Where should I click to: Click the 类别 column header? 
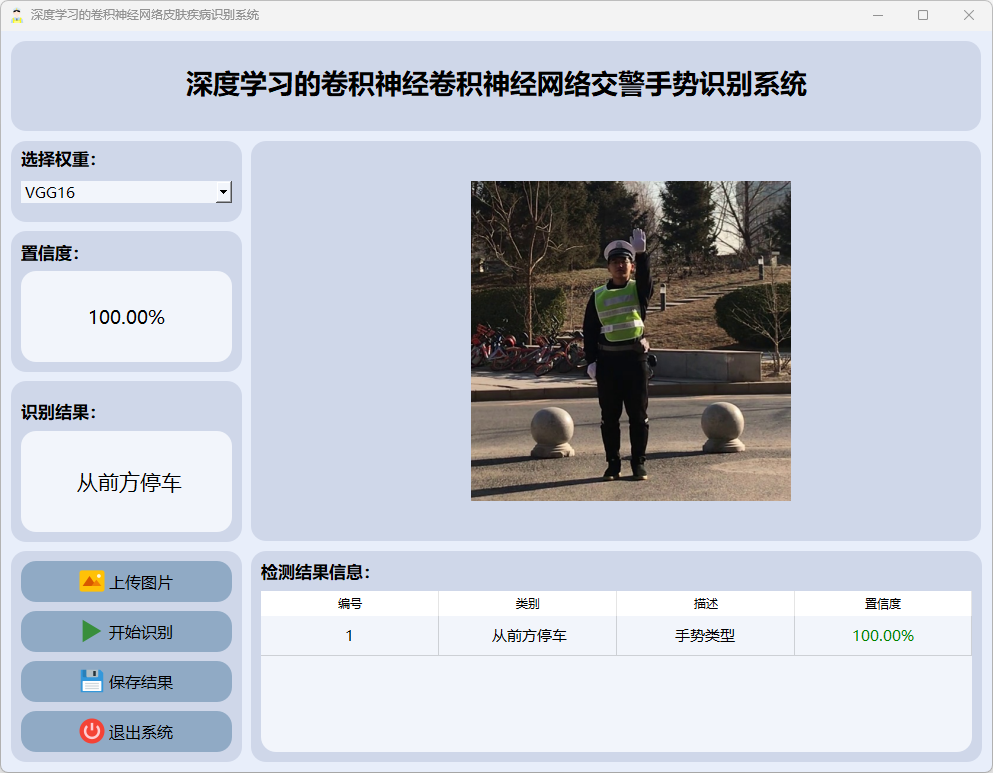pos(528,603)
